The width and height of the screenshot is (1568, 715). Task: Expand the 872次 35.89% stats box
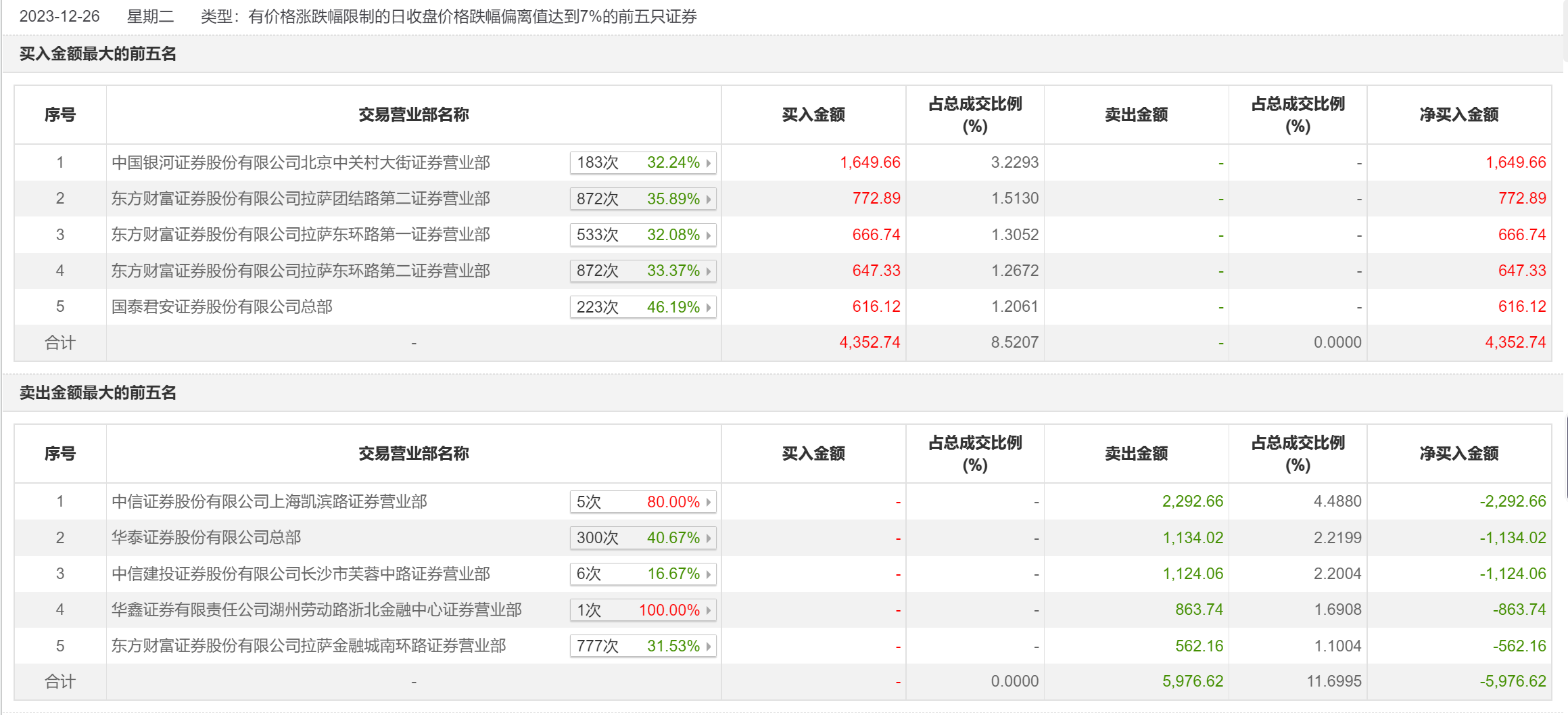tap(643, 199)
